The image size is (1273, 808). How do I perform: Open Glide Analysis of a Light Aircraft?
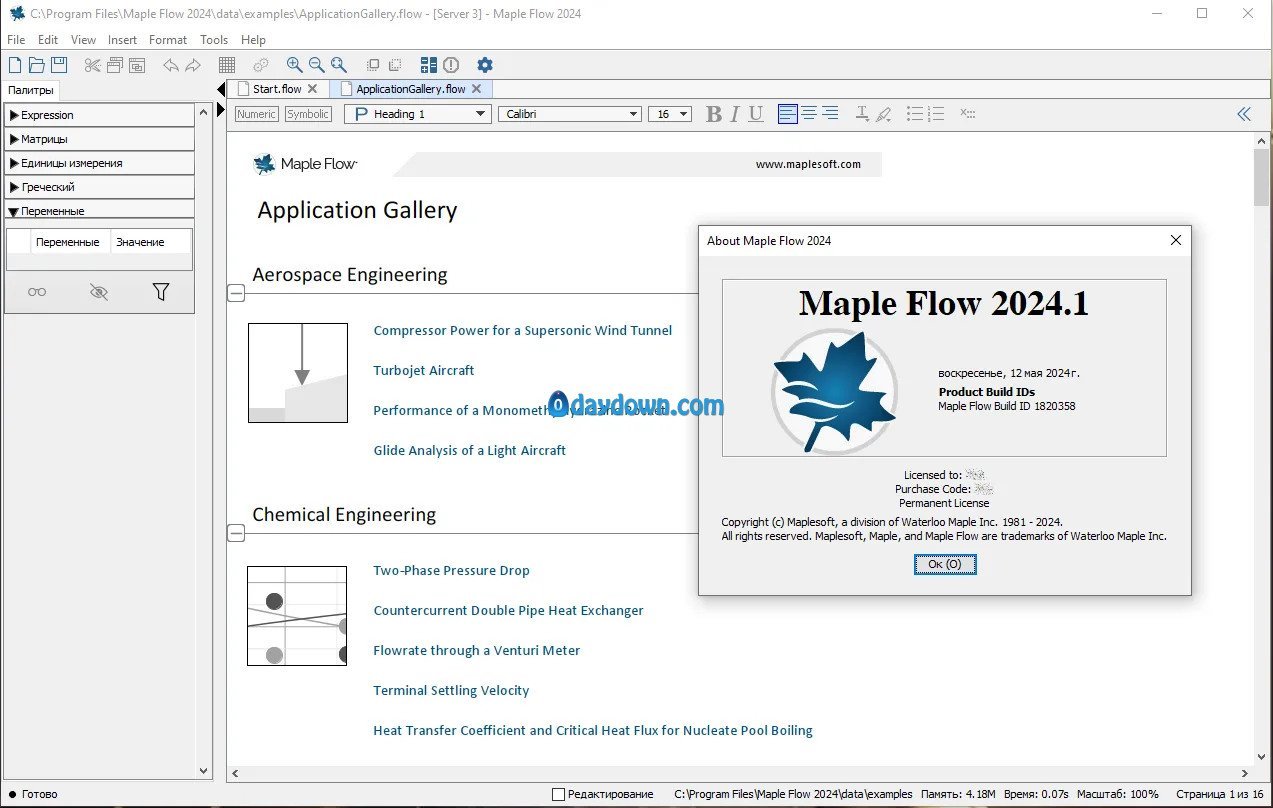[x=469, y=450]
